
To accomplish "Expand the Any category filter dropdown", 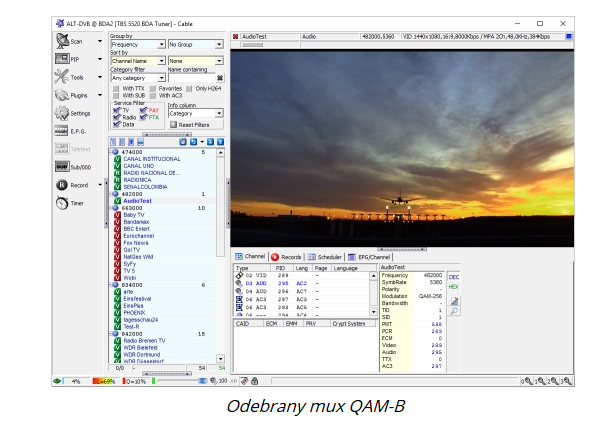I will [137, 77].
